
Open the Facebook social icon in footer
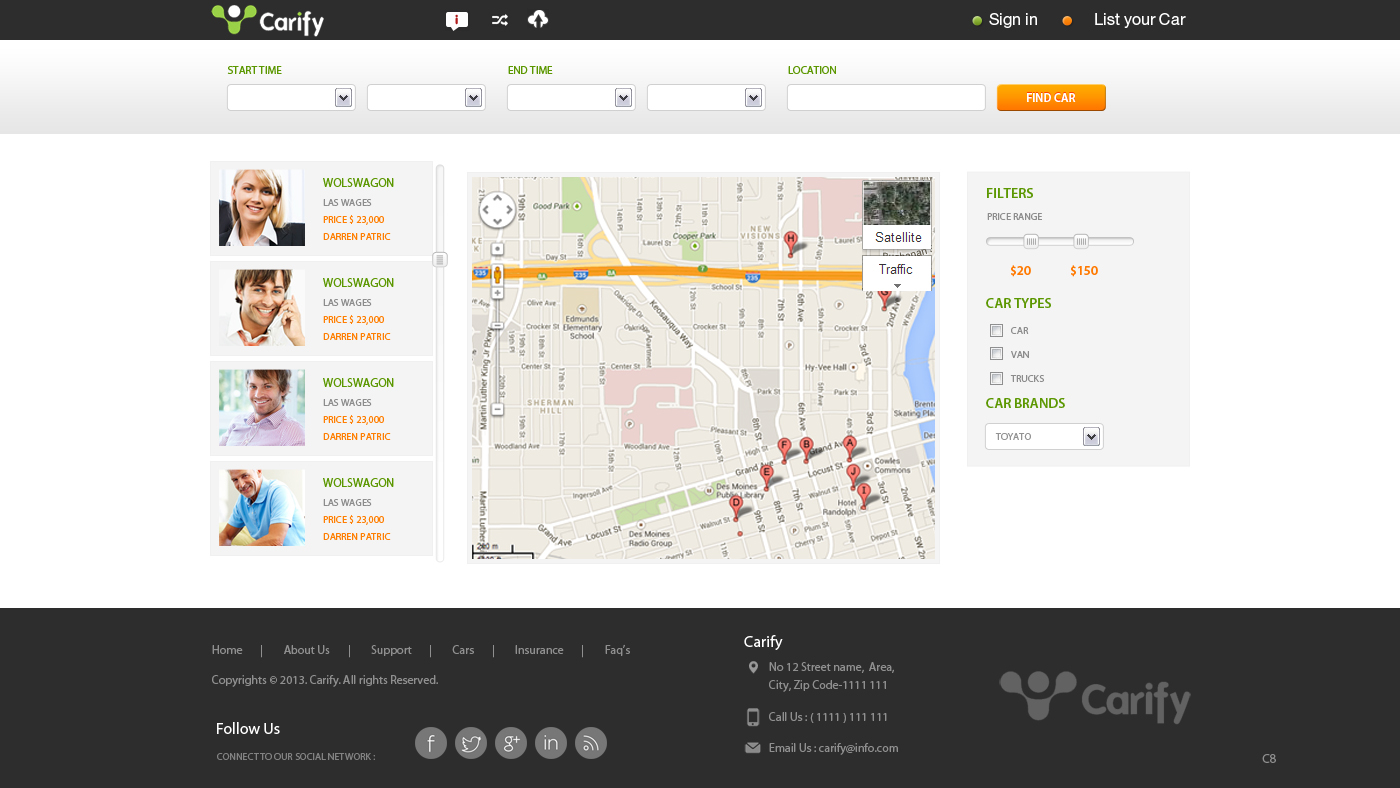[431, 743]
